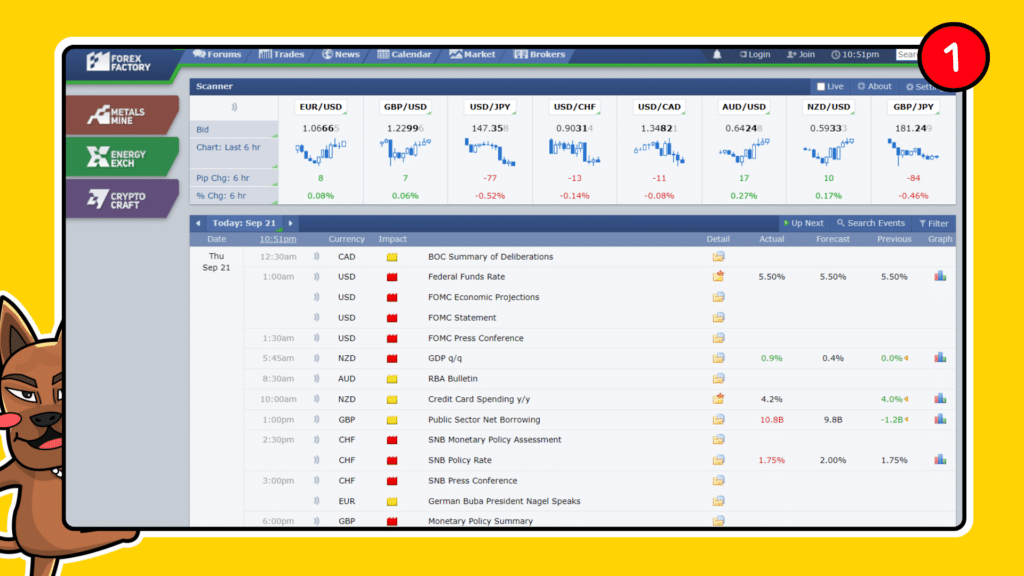This screenshot has height=576, width=1024.
Task: Click the right arrow next to Today: Sep 21
Action: click(290, 222)
